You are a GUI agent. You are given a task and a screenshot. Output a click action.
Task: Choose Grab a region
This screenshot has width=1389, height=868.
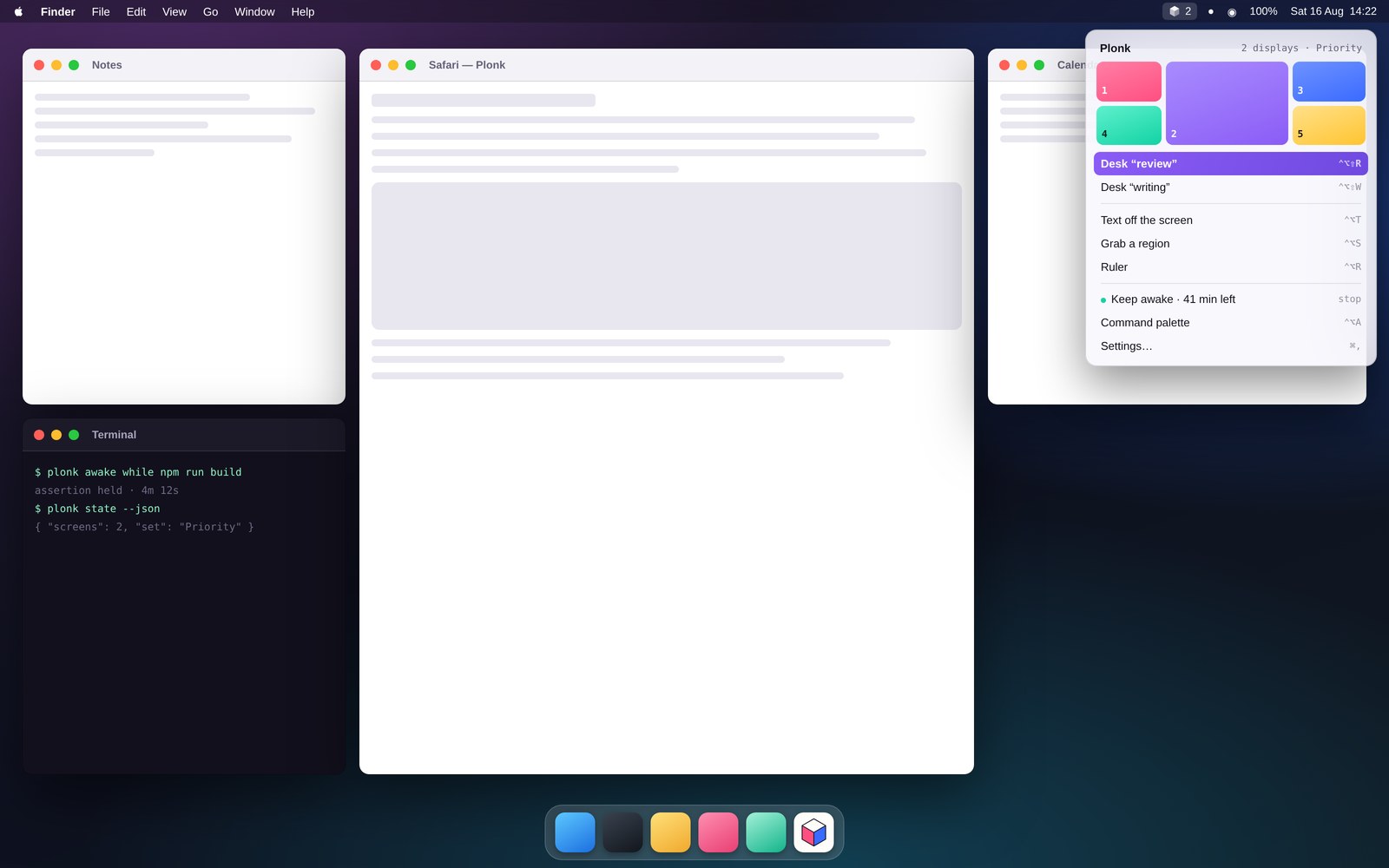coord(1230,243)
